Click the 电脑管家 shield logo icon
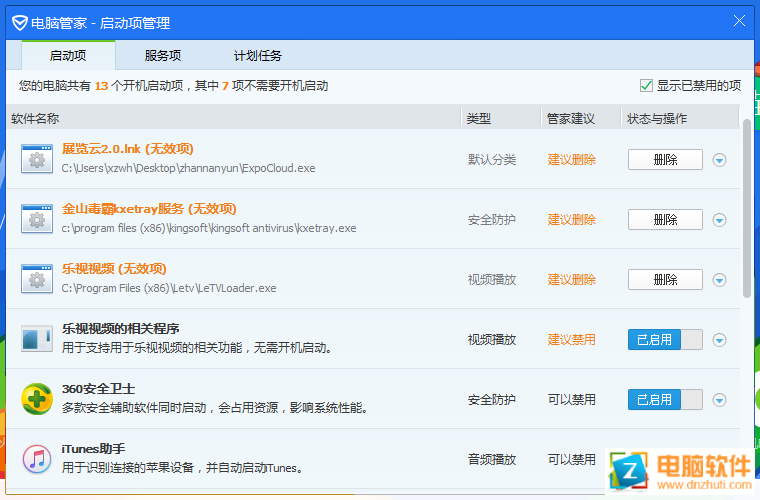 [19, 23]
